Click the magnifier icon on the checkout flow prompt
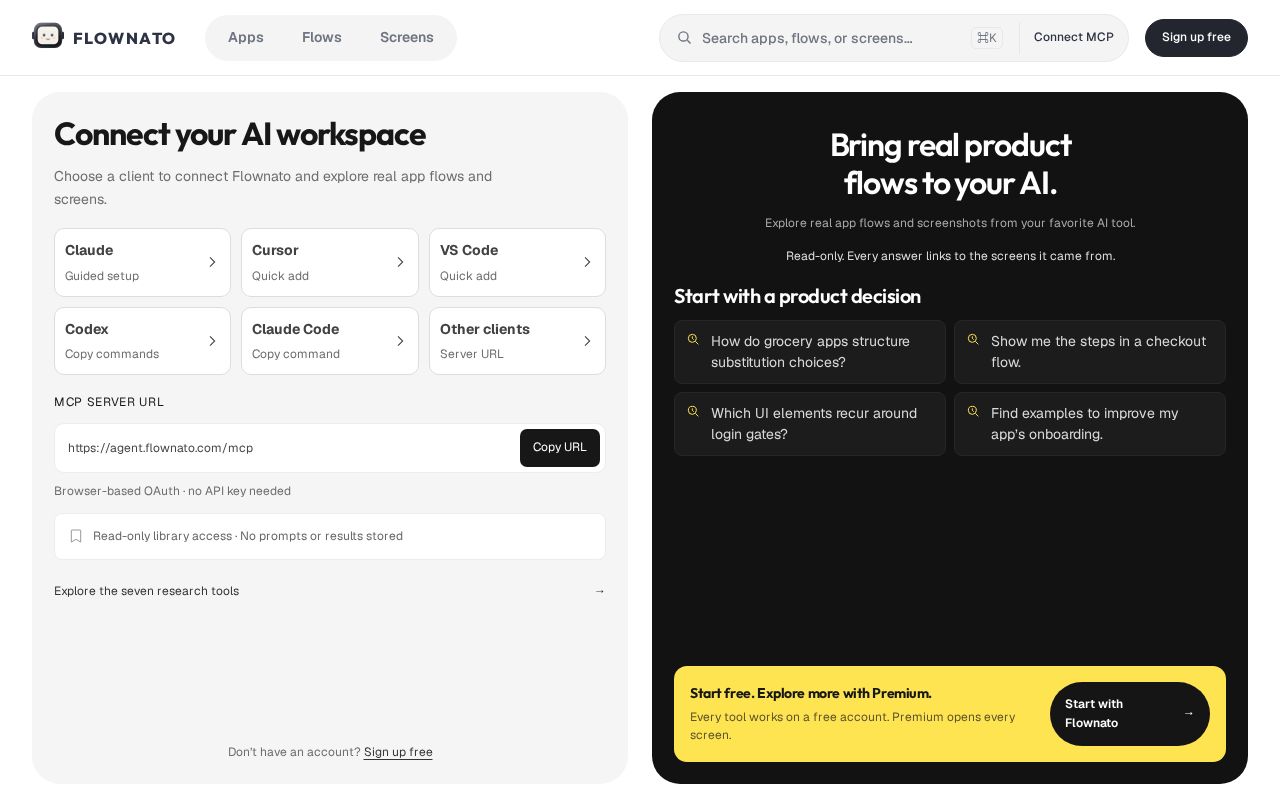Viewport: 1280px width, 800px height. pyautogui.click(x=973, y=340)
